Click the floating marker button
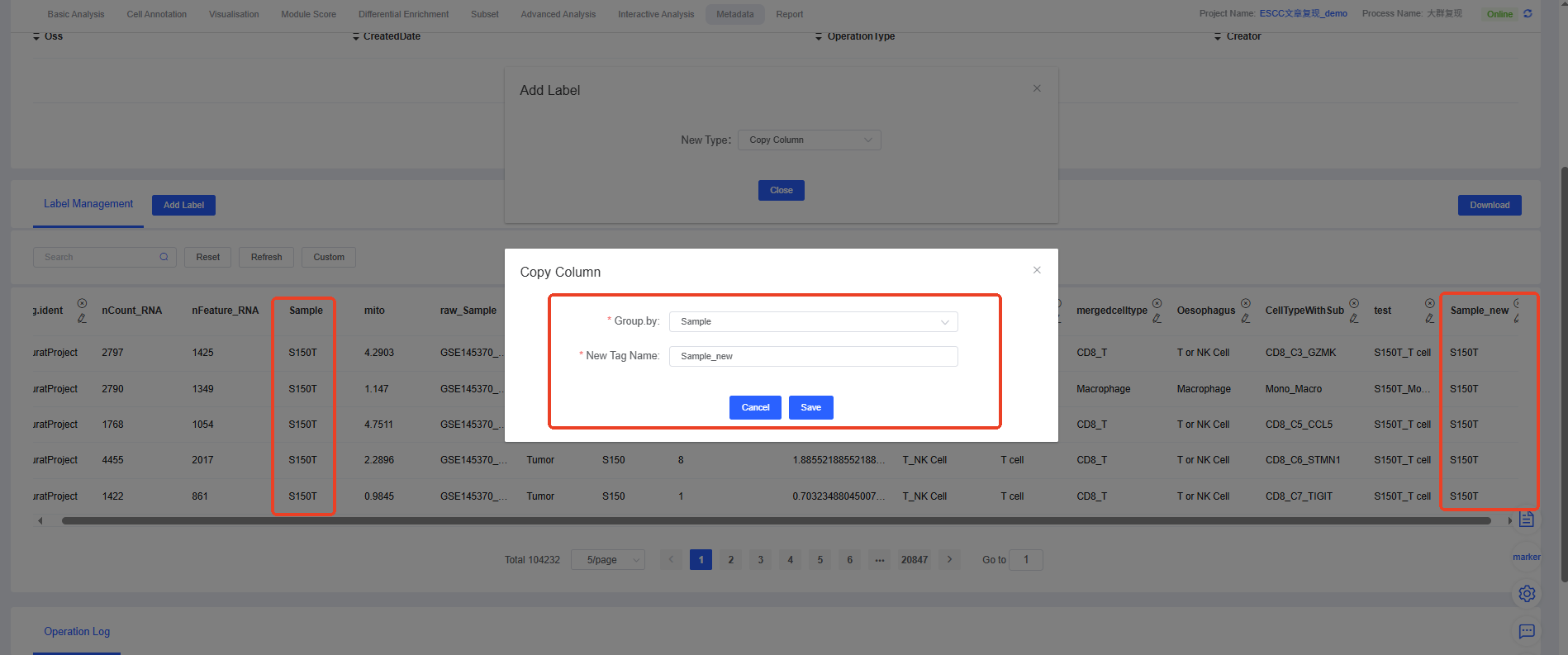The height and width of the screenshot is (655, 1568). coord(1526,557)
